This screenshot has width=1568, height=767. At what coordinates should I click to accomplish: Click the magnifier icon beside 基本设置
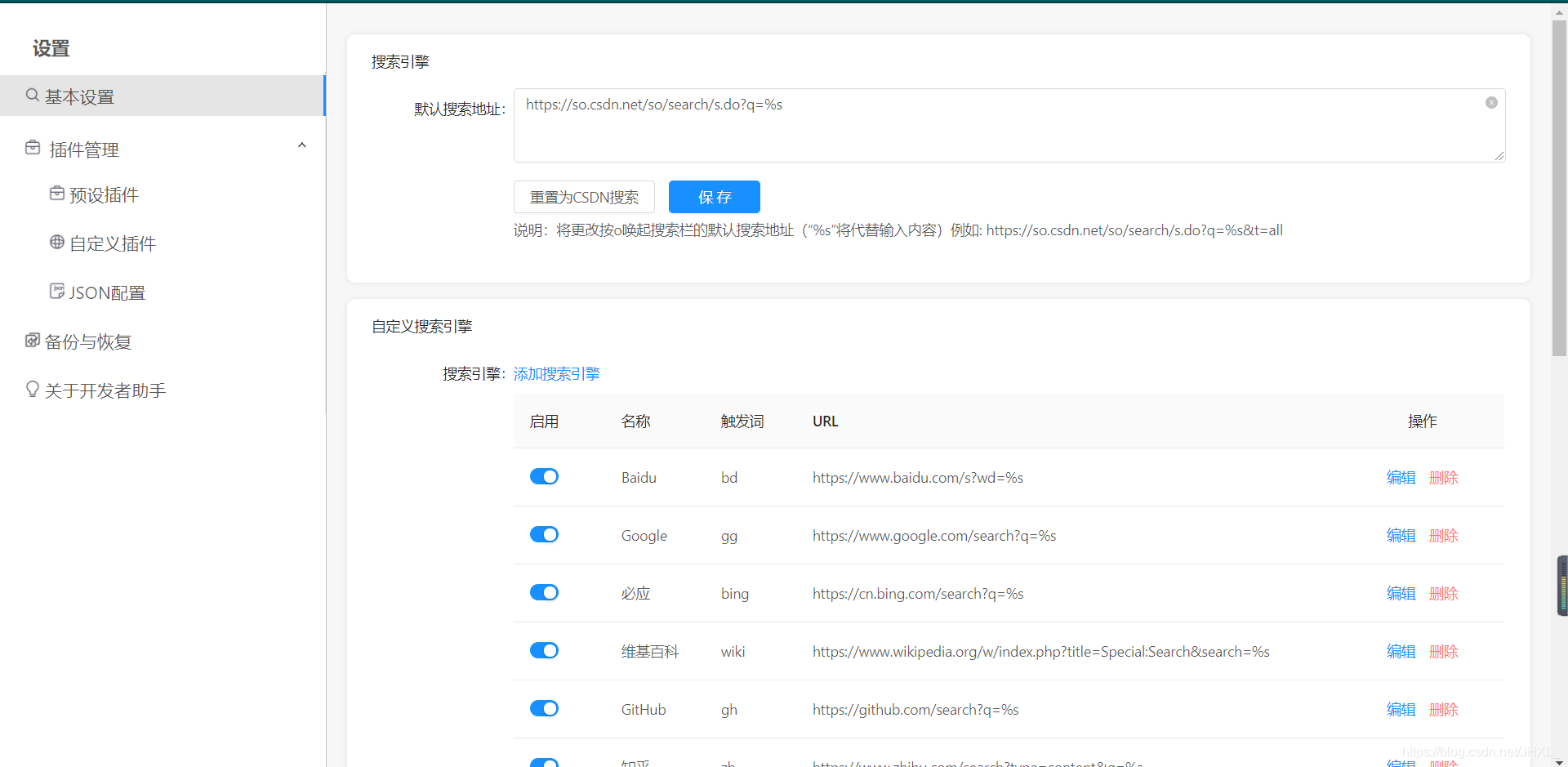(x=32, y=94)
